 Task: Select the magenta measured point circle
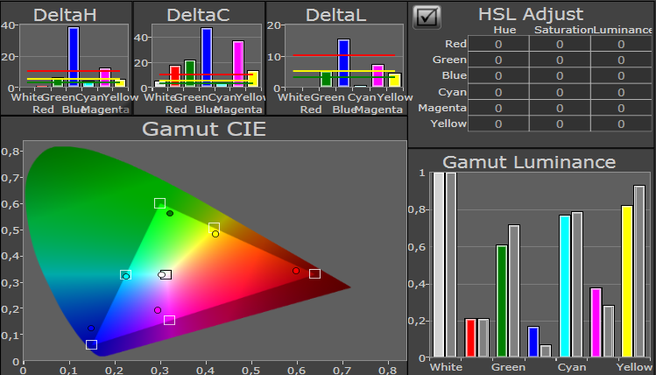coord(157,310)
